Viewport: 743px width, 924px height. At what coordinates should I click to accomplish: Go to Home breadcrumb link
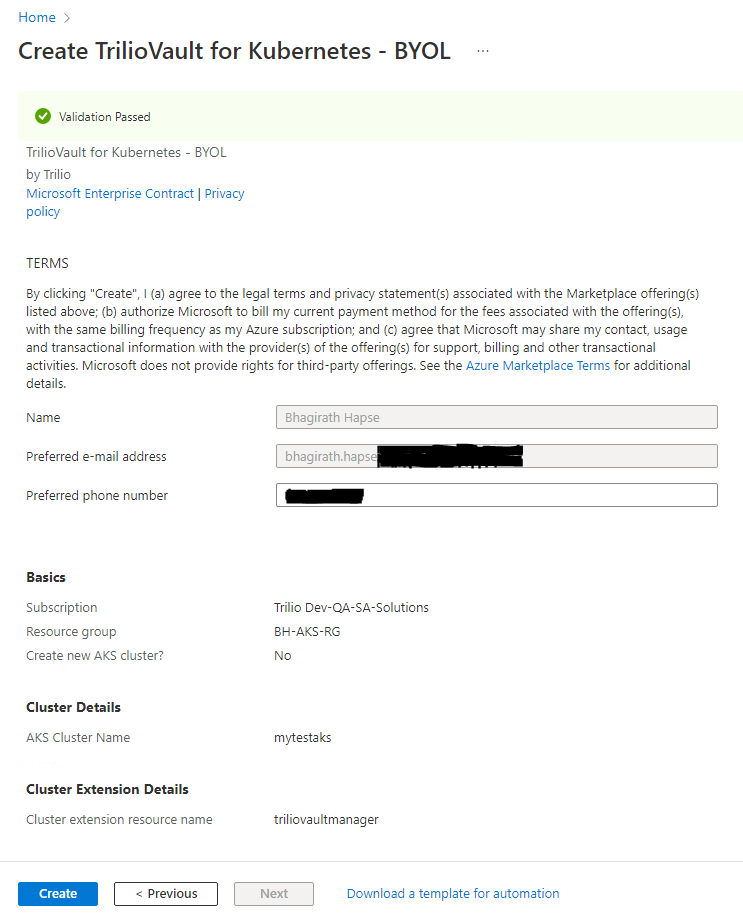[x=37, y=18]
